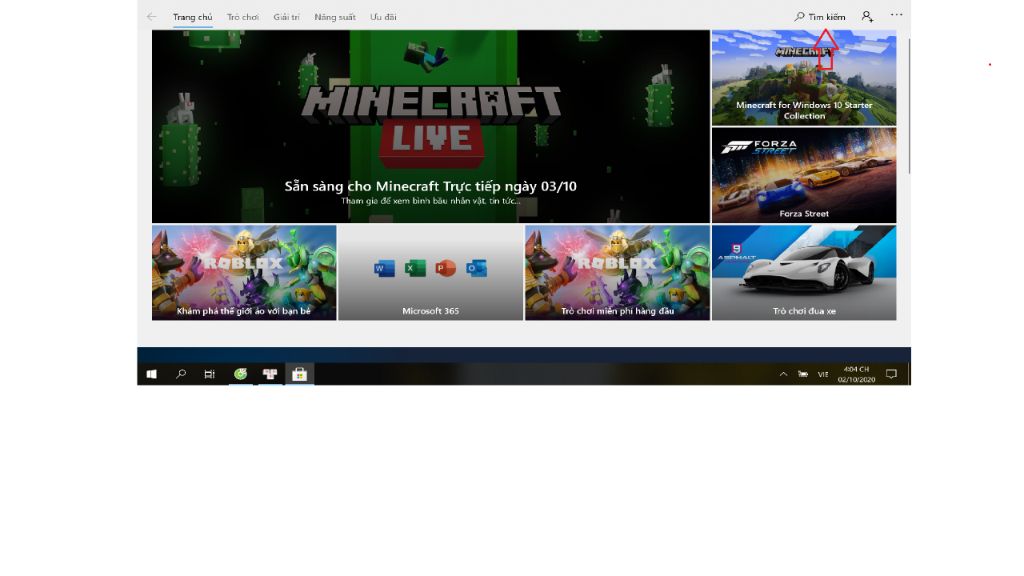Screen dimensions: 1024x576
Task: Open Minecraft for Windows 10 Starter Collection tile
Action: pyautogui.click(x=804, y=78)
